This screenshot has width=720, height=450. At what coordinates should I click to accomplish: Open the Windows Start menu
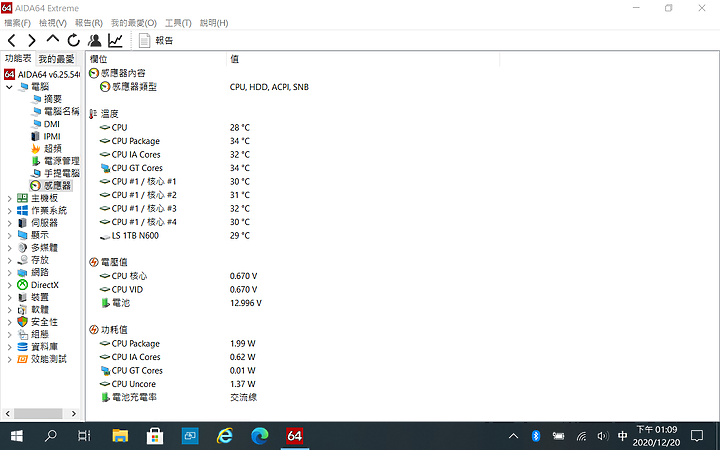(x=17, y=436)
